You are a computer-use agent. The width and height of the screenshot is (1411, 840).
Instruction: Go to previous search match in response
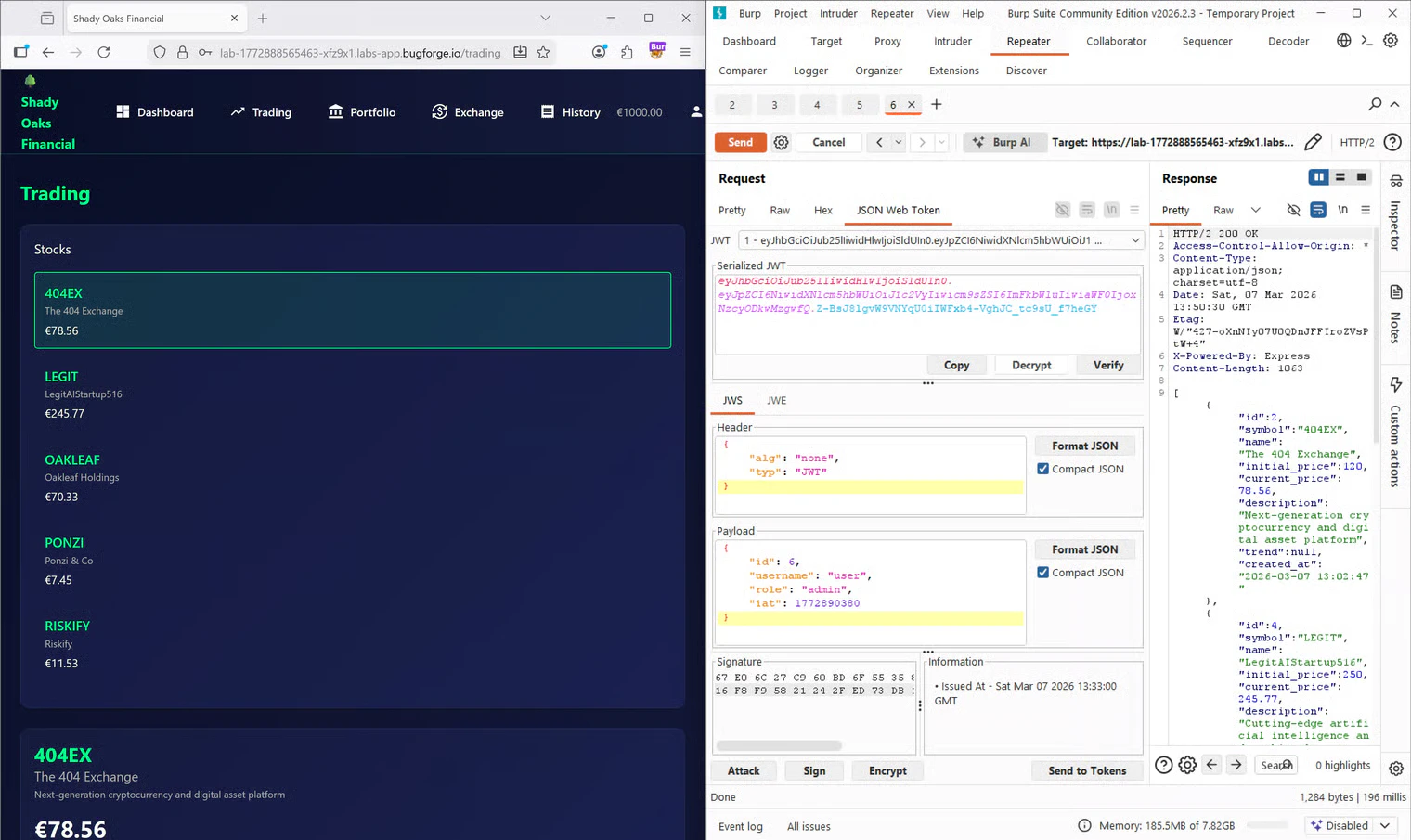point(1211,765)
